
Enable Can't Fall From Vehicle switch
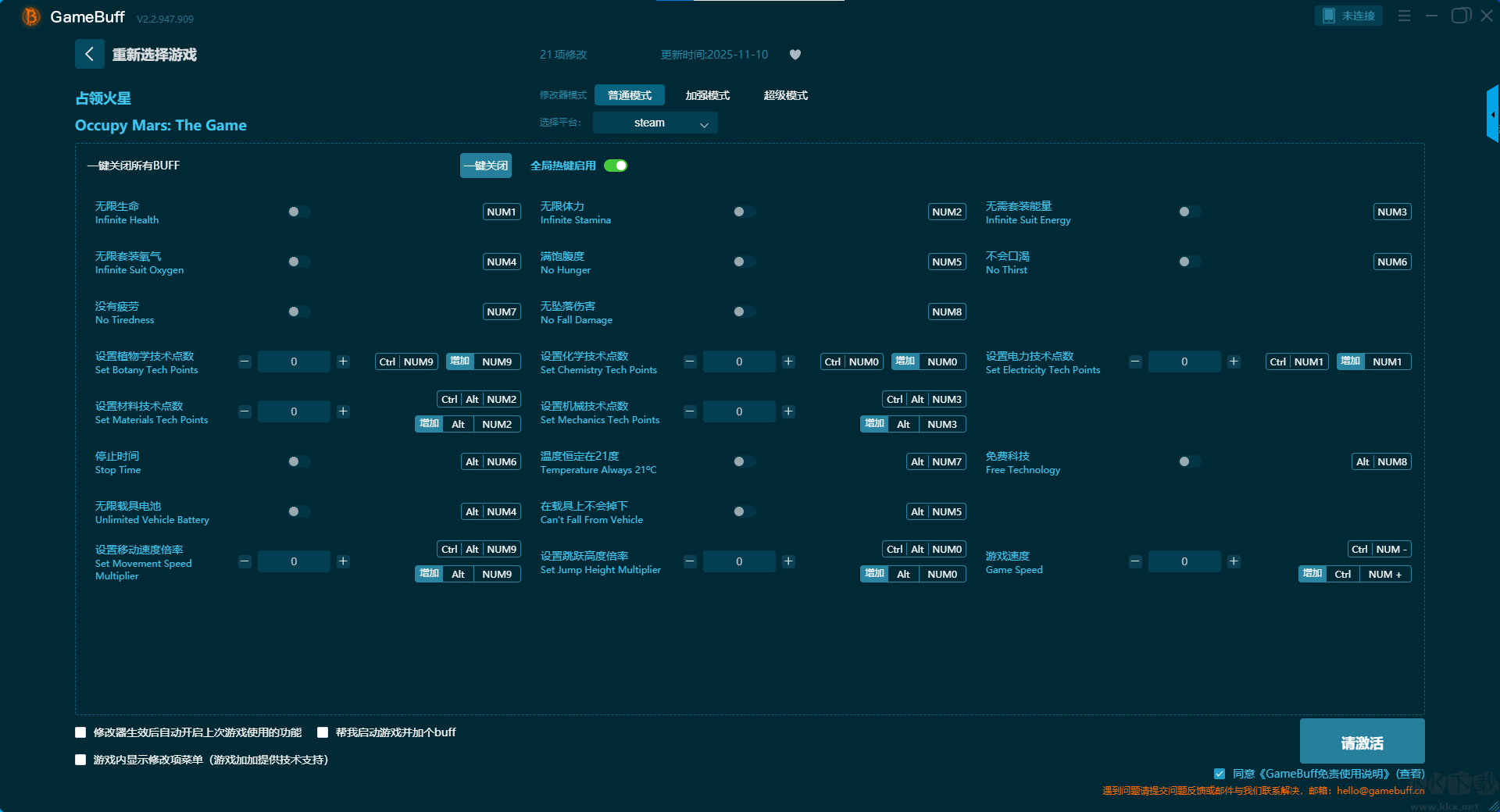point(745,511)
